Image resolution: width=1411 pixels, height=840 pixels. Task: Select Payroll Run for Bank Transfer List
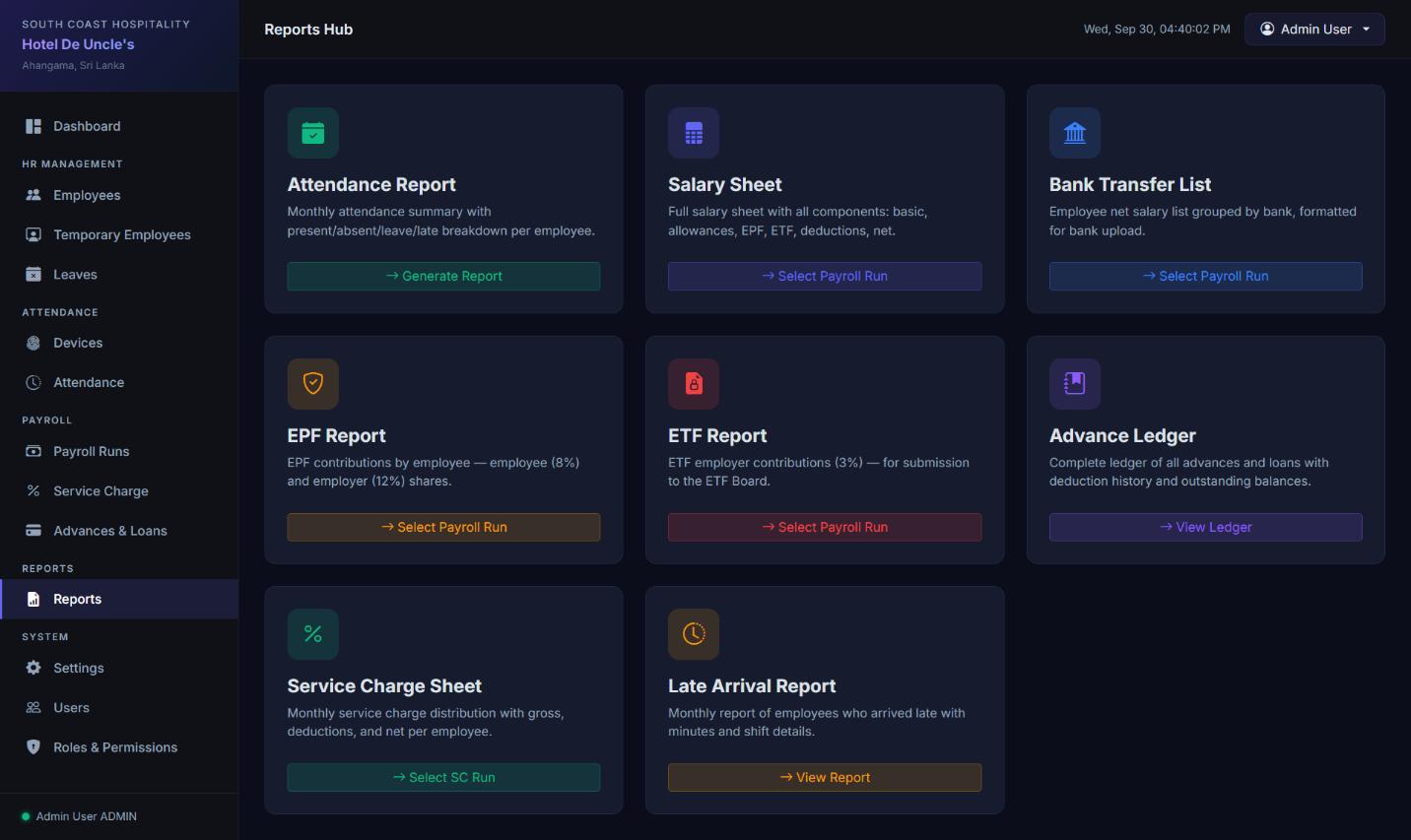pyautogui.click(x=1206, y=277)
